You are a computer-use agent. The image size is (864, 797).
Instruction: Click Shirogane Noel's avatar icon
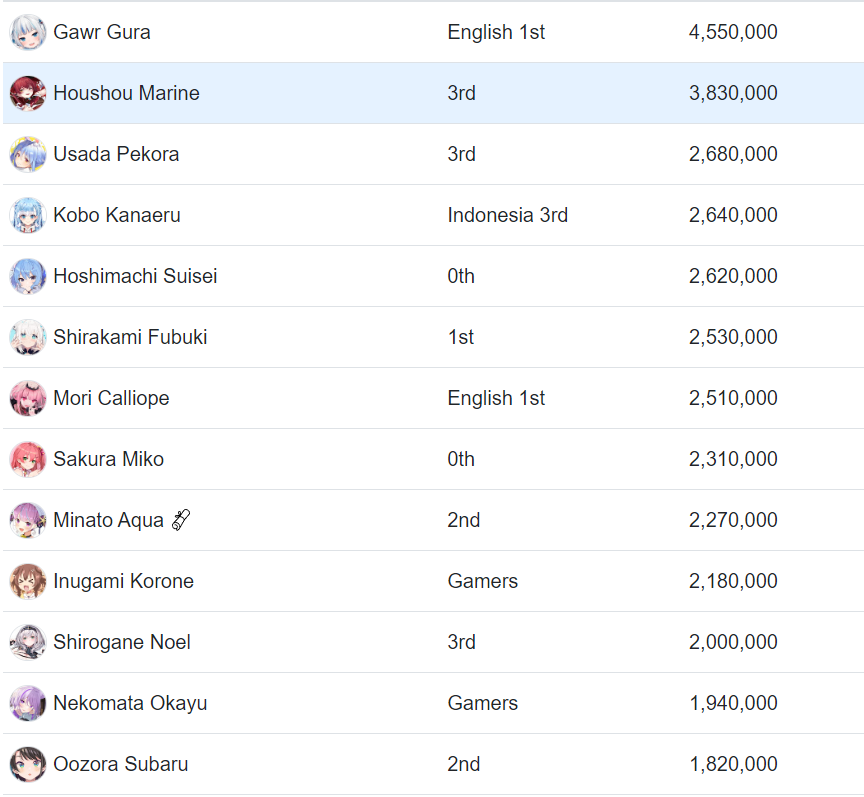28,642
